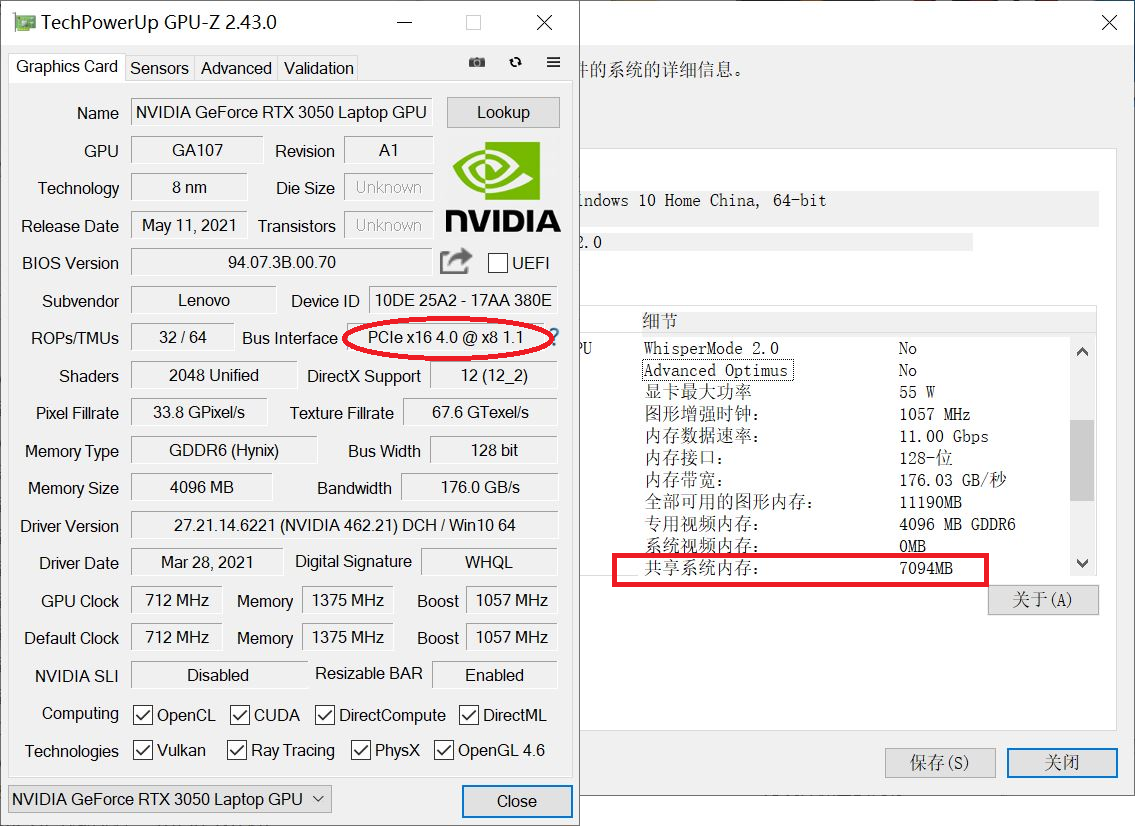Toggle the DirectML checkbox
This screenshot has width=1137, height=826.
point(469,715)
